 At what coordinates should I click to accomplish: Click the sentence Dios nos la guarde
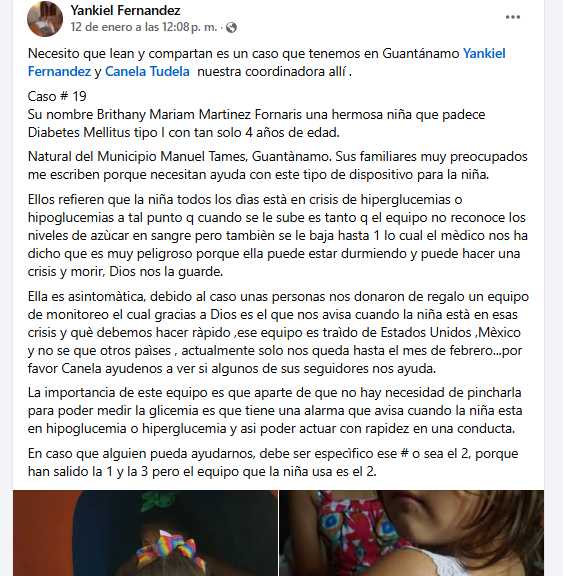[x=166, y=271]
